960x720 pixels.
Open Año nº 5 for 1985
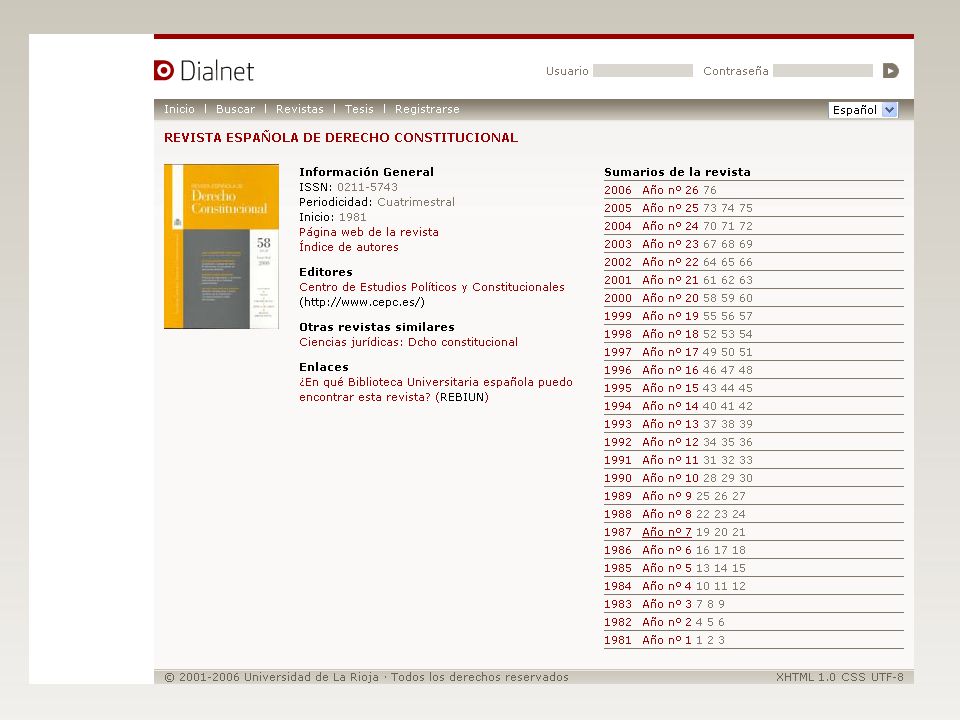[x=667, y=568]
